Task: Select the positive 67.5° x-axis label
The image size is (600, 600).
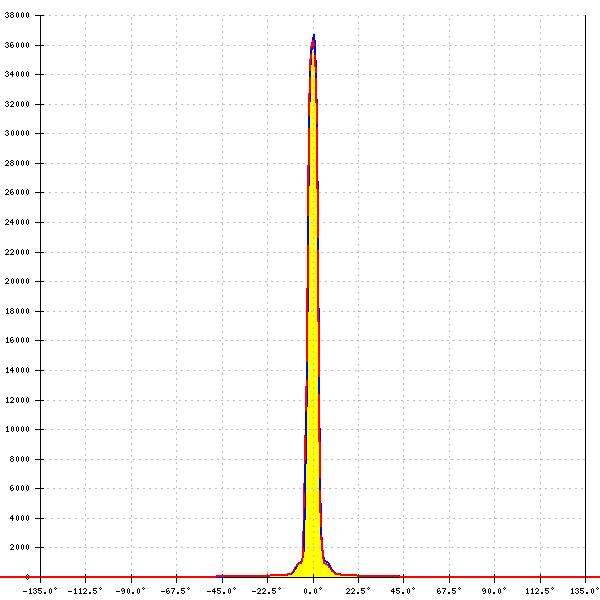Action: pos(449,591)
